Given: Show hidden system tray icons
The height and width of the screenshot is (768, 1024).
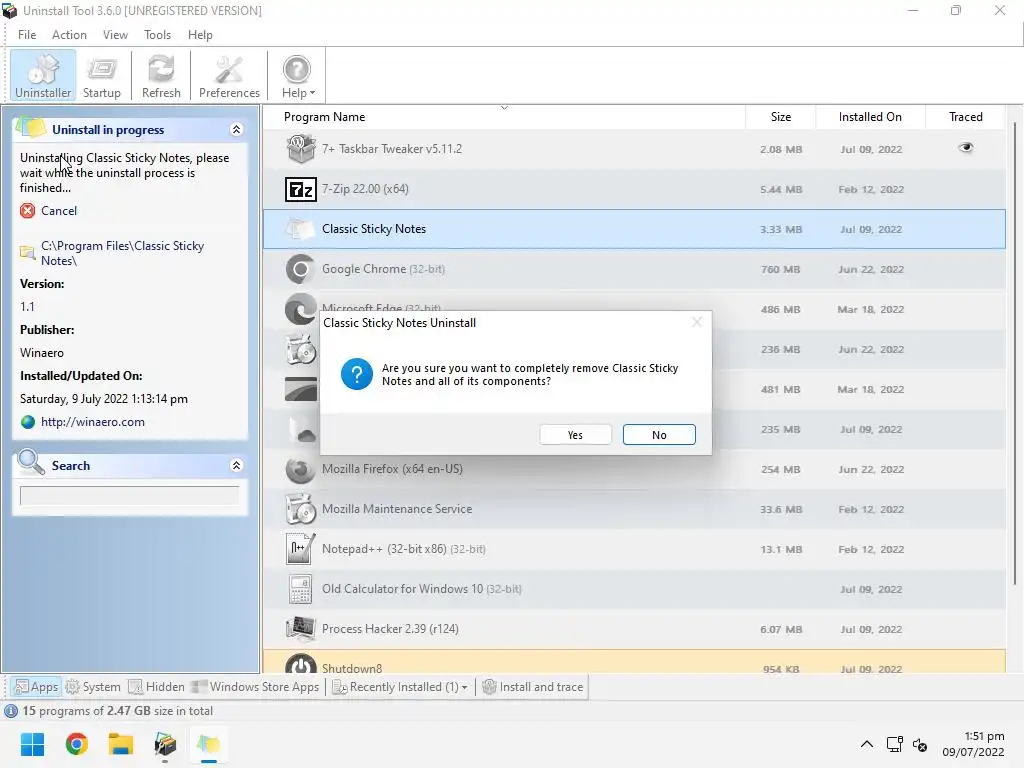Looking at the screenshot, I should click(x=867, y=744).
